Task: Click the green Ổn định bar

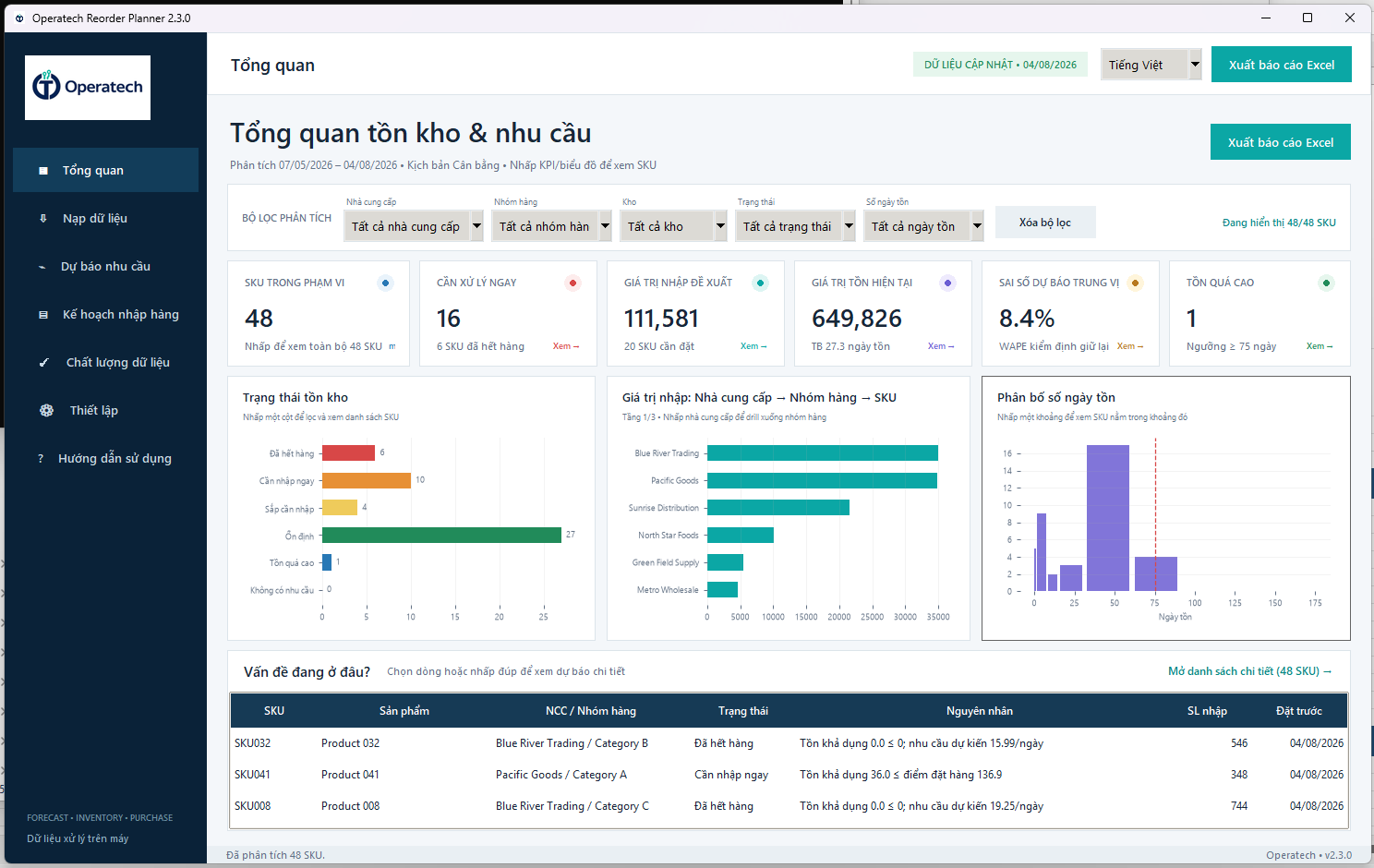Action: coord(441,536)
